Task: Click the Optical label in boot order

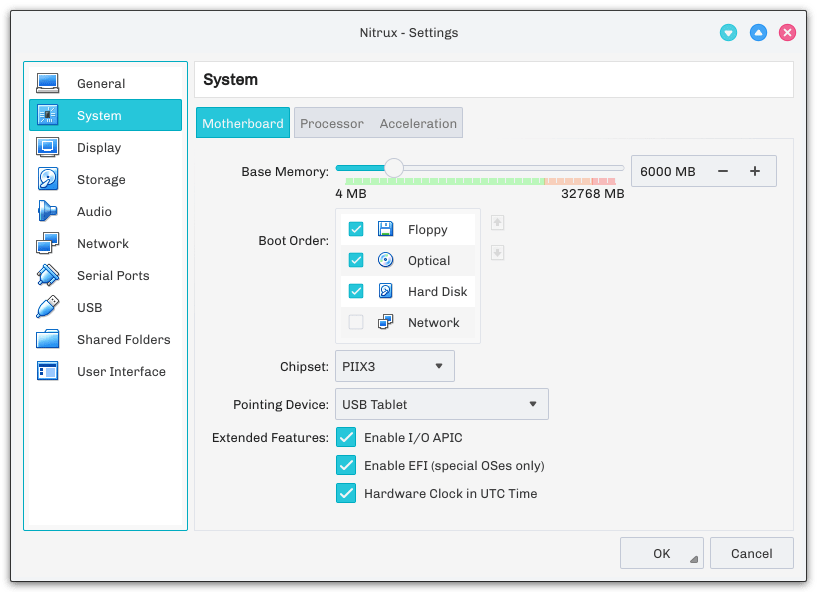Action: pyautogui.click(x=429, y=260)
